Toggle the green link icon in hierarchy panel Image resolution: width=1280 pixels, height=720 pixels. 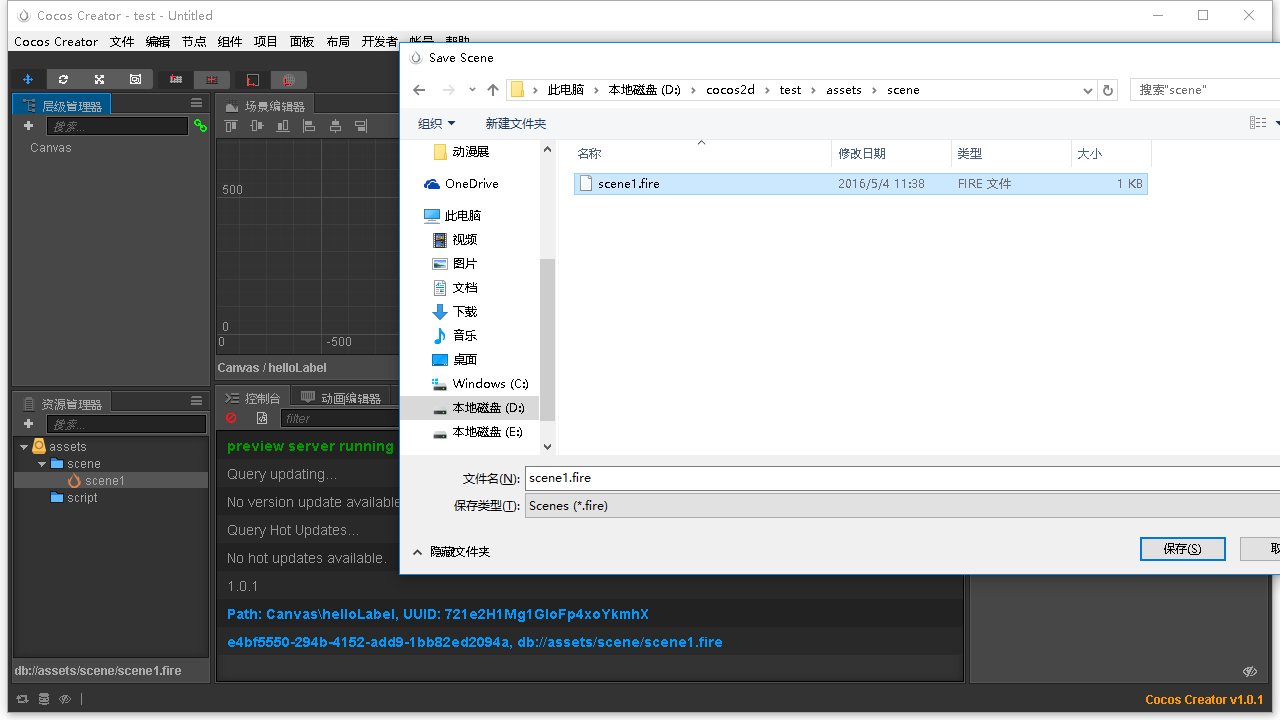click(200, 126)
